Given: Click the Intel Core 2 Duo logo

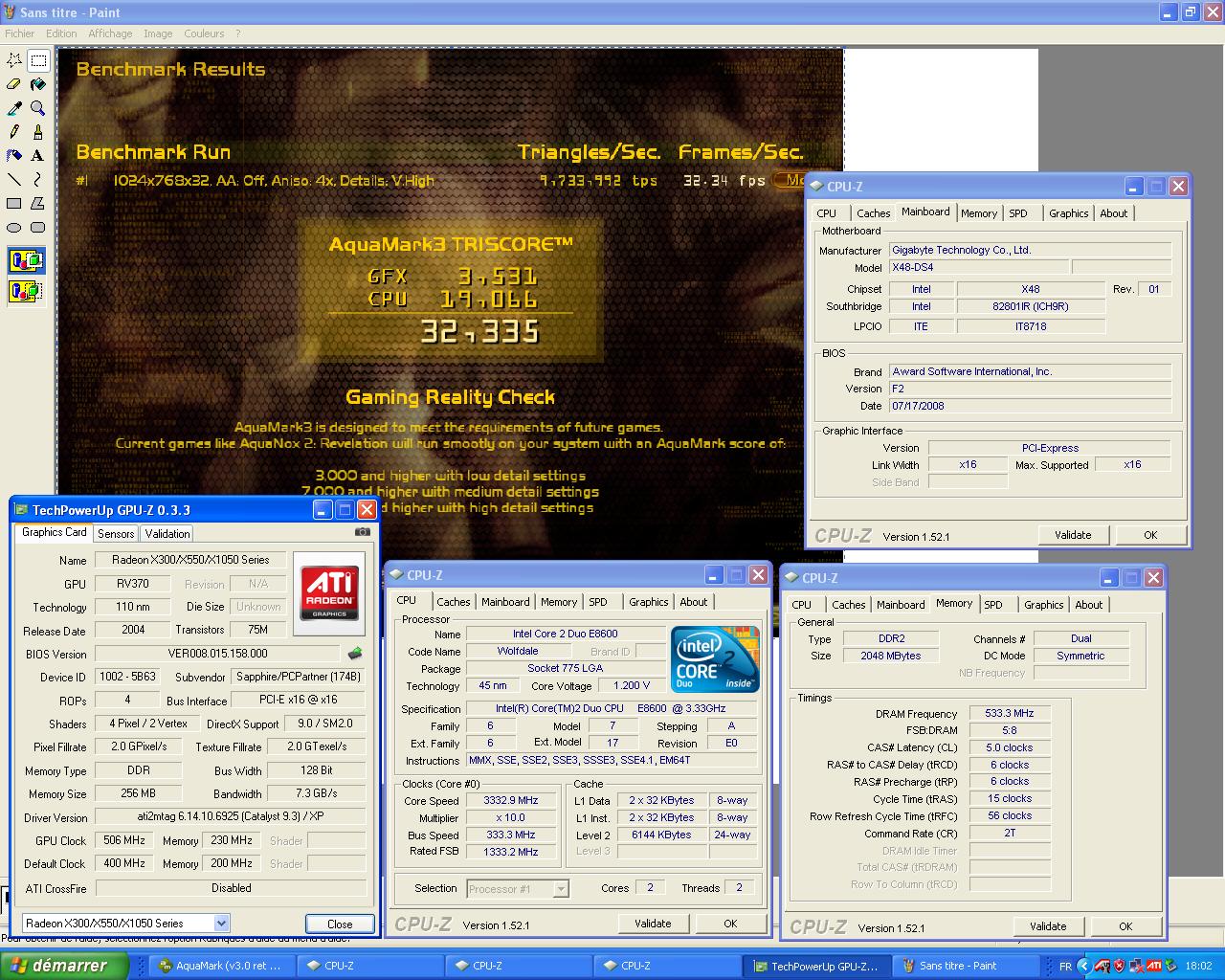Looking at the screenshot, I should [x=715, y=659].
